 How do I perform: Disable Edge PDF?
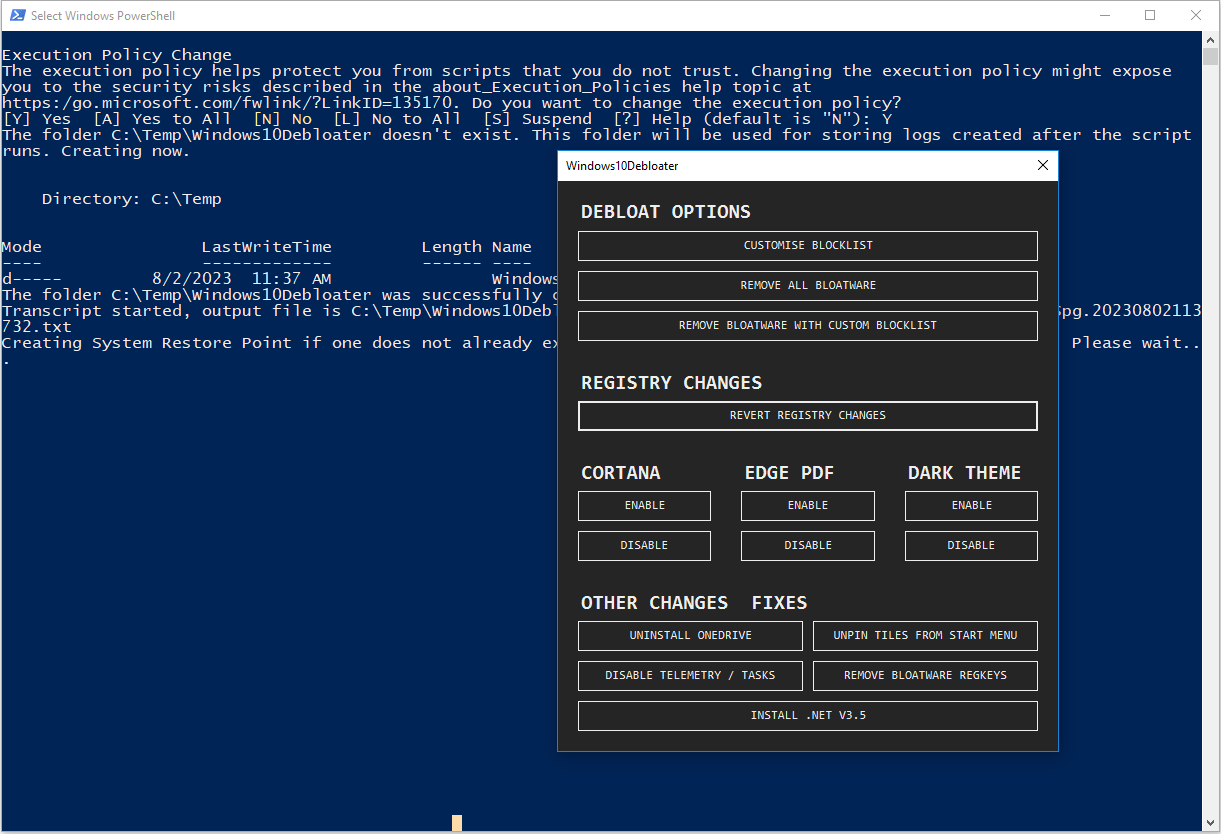coord(808,546)
